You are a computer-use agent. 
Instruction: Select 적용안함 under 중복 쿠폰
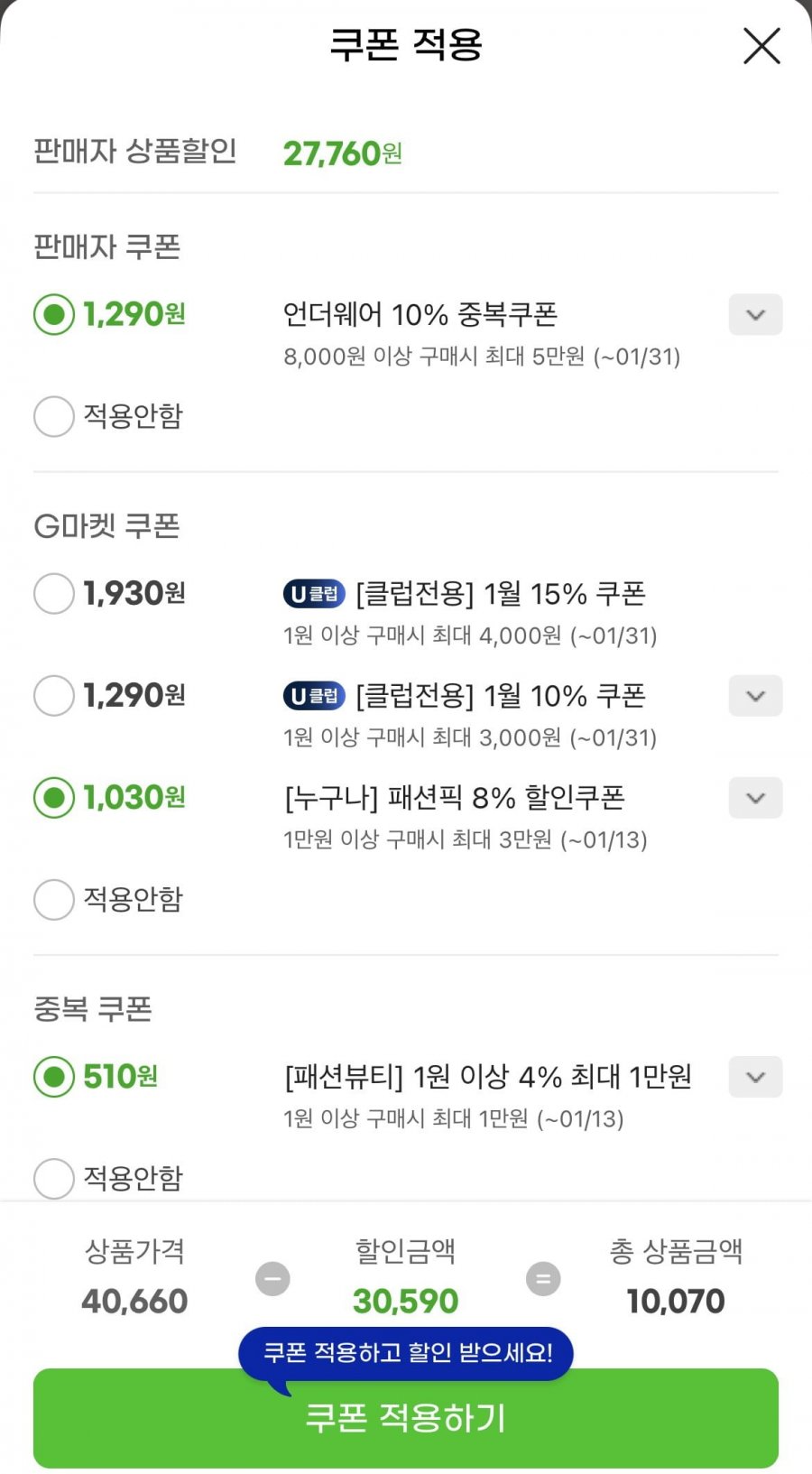[x=54, y=1179]
